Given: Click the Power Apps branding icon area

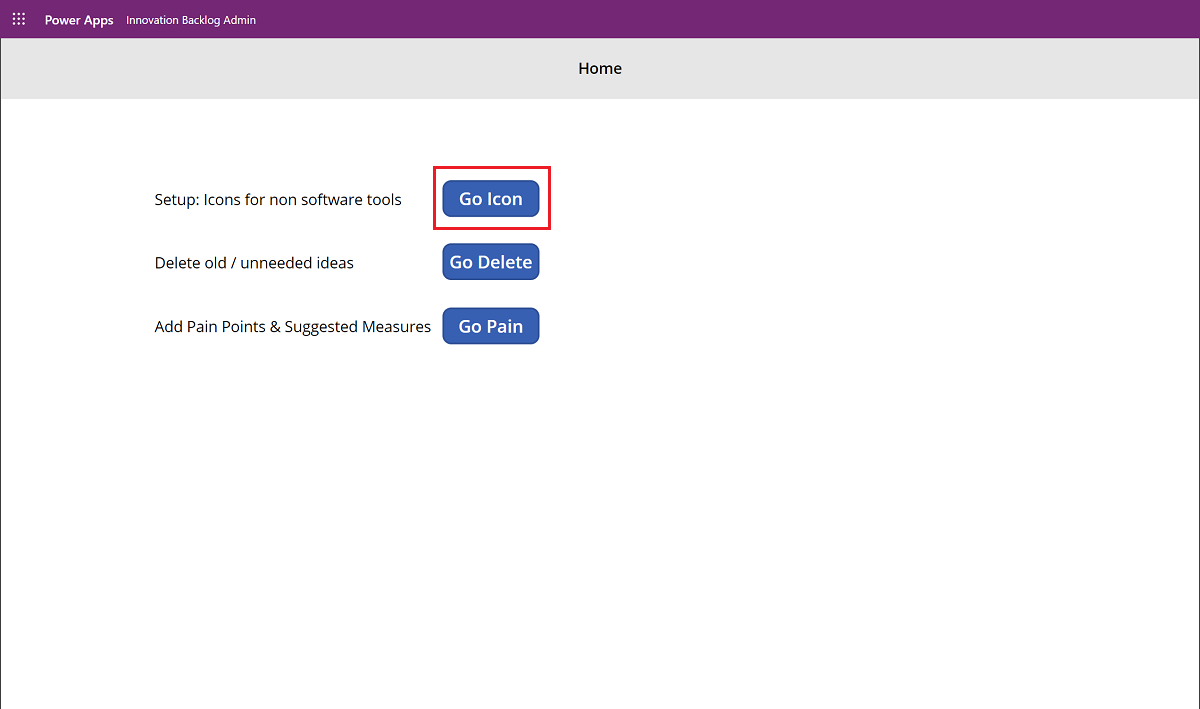Looking at the screenshot, I should 79,19.
